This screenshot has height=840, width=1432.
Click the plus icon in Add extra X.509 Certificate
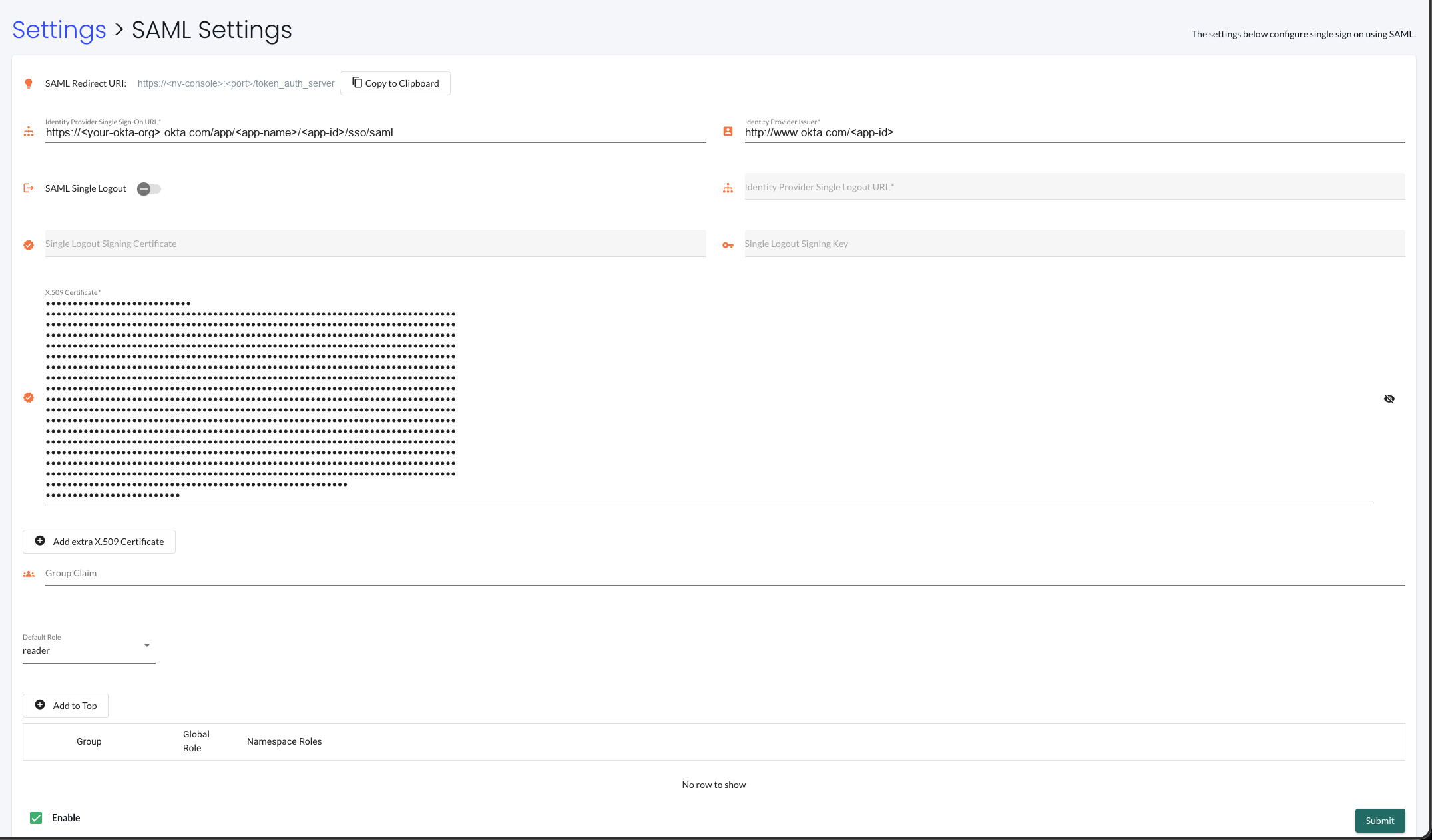click(40, 541)
